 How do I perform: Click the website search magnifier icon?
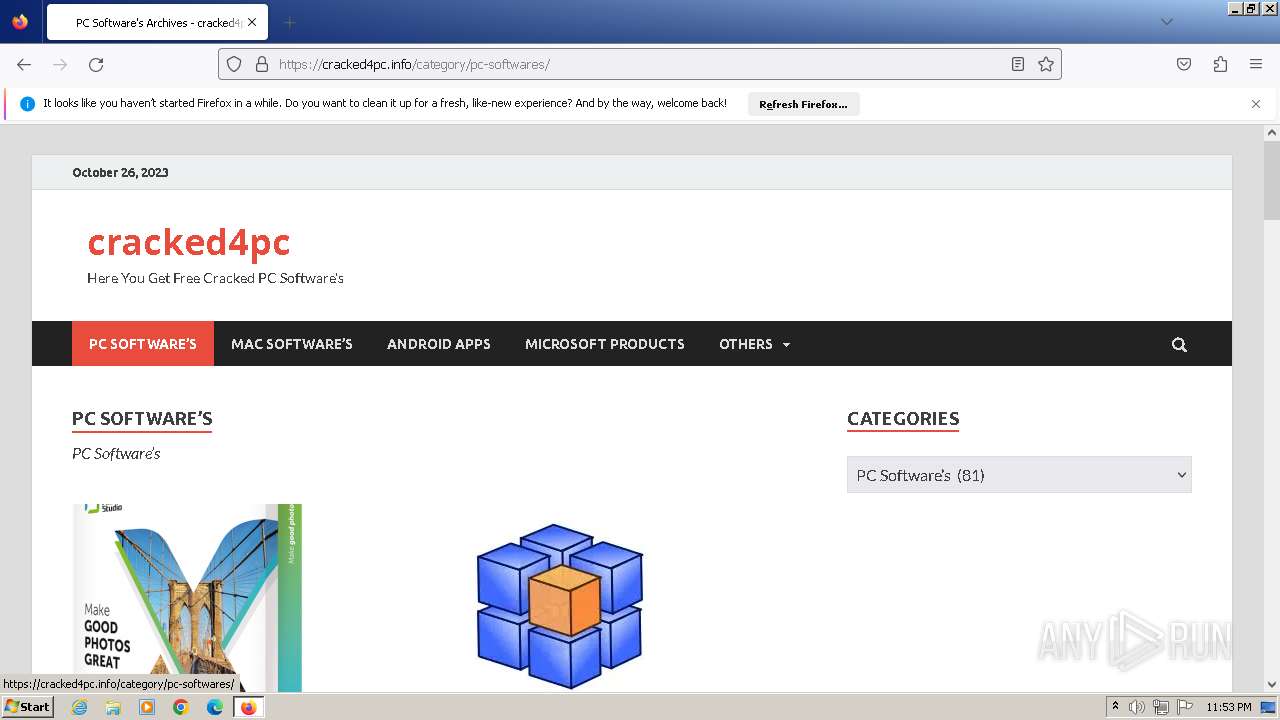coord(1179,344)
